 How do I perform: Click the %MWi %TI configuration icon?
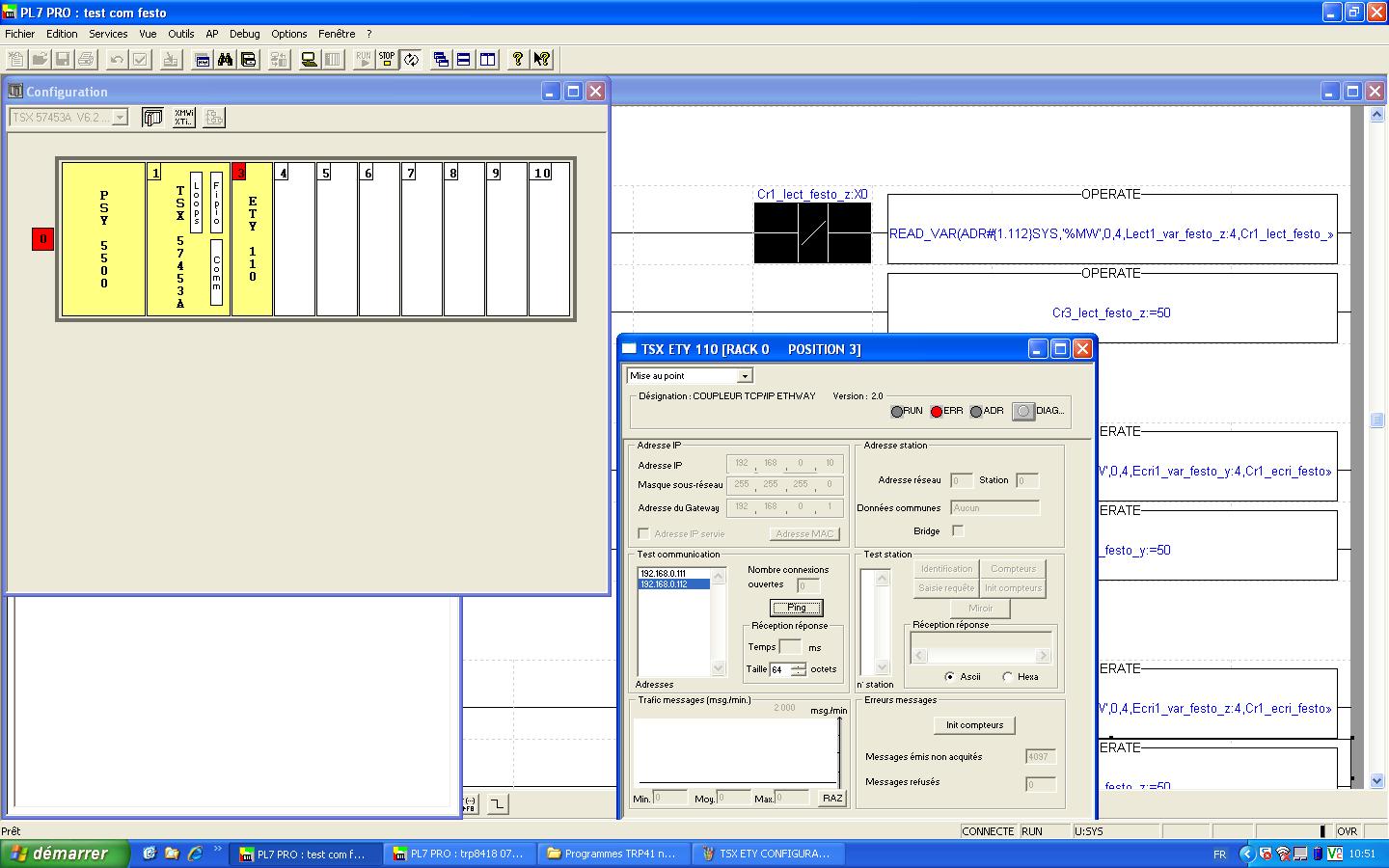coord(183,118)
